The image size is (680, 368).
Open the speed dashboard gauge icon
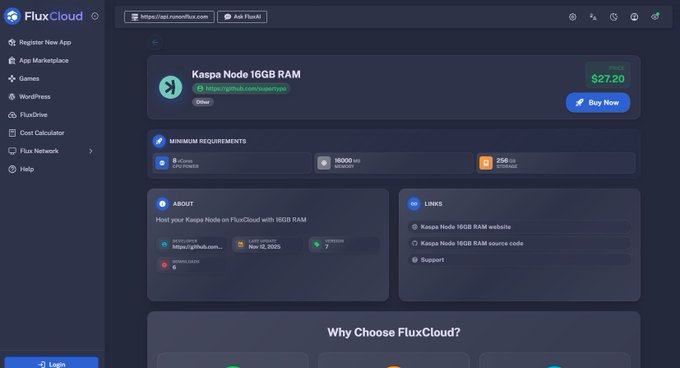pyautogui.click(x=634, y=17)
